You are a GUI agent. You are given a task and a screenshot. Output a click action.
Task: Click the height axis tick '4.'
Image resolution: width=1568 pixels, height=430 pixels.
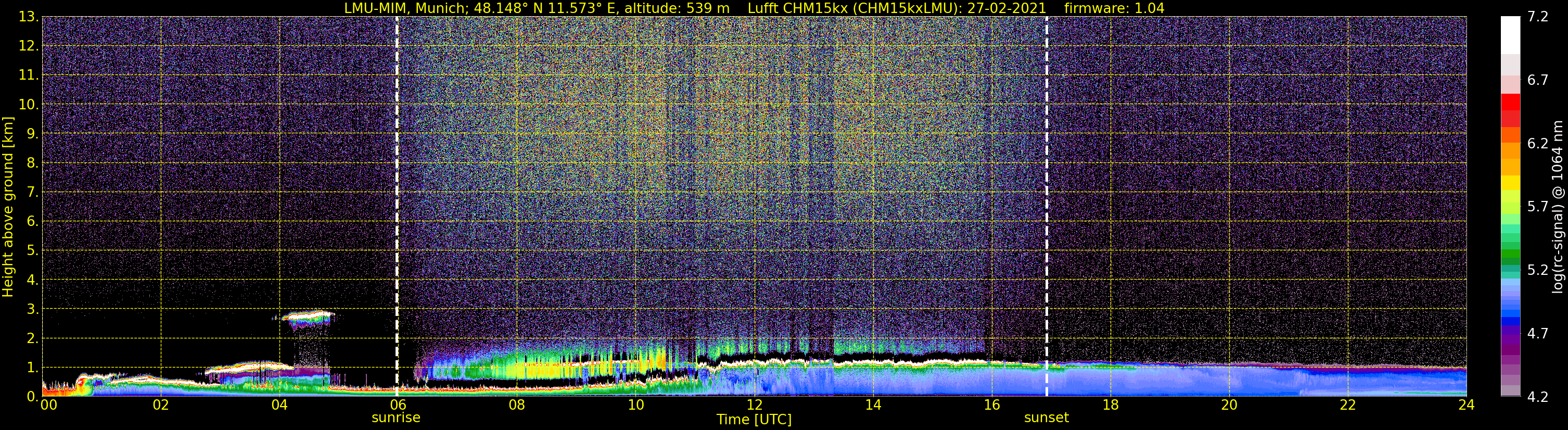(33, 280)
